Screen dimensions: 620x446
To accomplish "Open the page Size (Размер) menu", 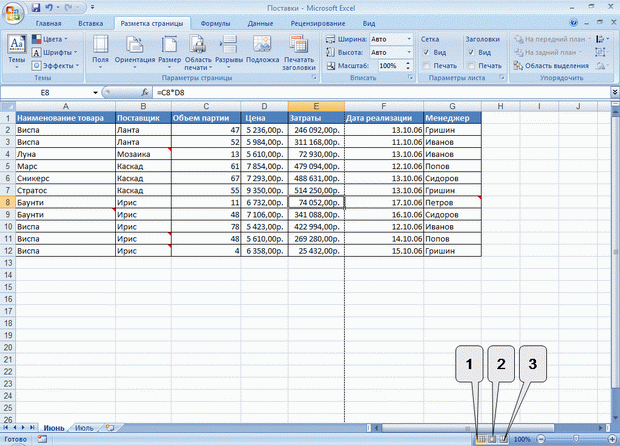I will point(170,52).
